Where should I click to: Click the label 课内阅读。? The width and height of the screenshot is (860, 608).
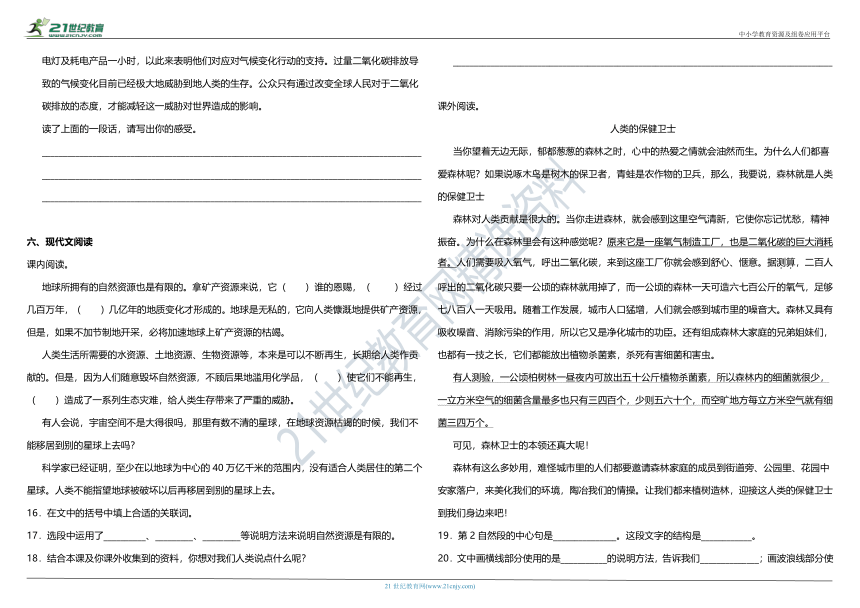click(48, 264)
